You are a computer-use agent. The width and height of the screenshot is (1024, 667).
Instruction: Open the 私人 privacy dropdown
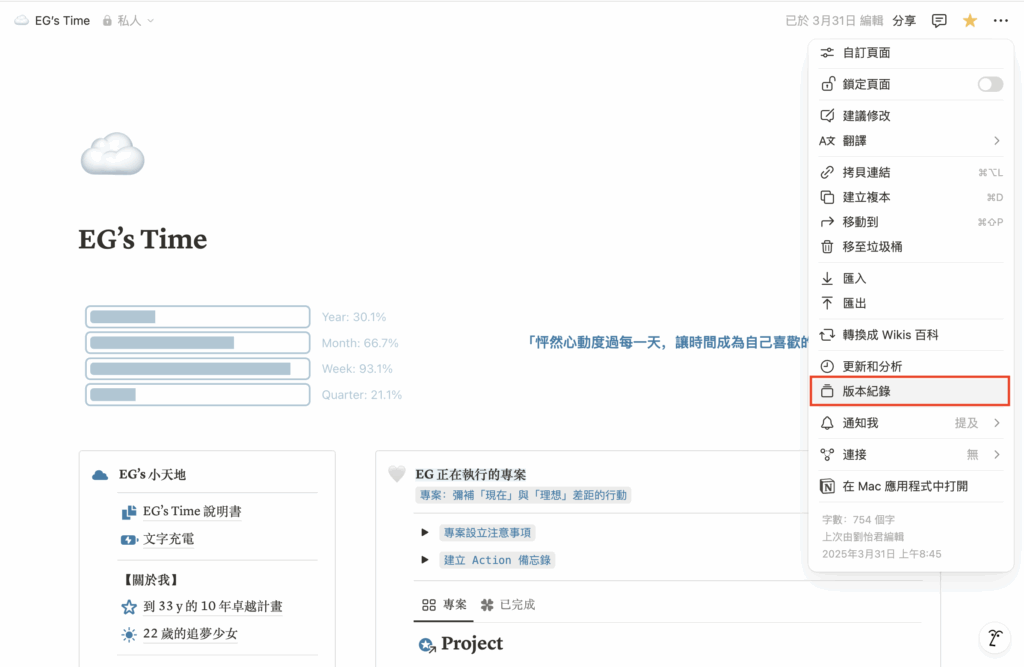click(129, 20)
